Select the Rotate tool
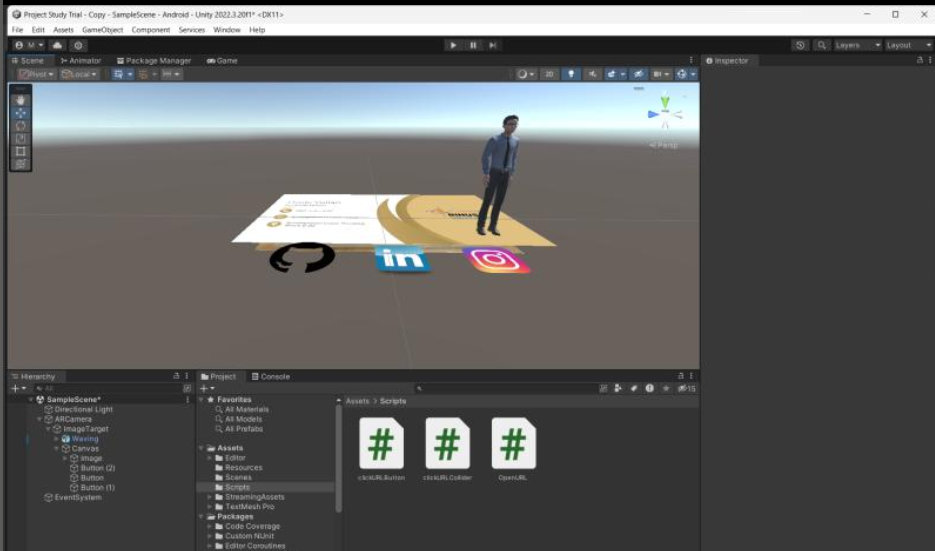Screen dimensions: 935x551 [21, 126]
